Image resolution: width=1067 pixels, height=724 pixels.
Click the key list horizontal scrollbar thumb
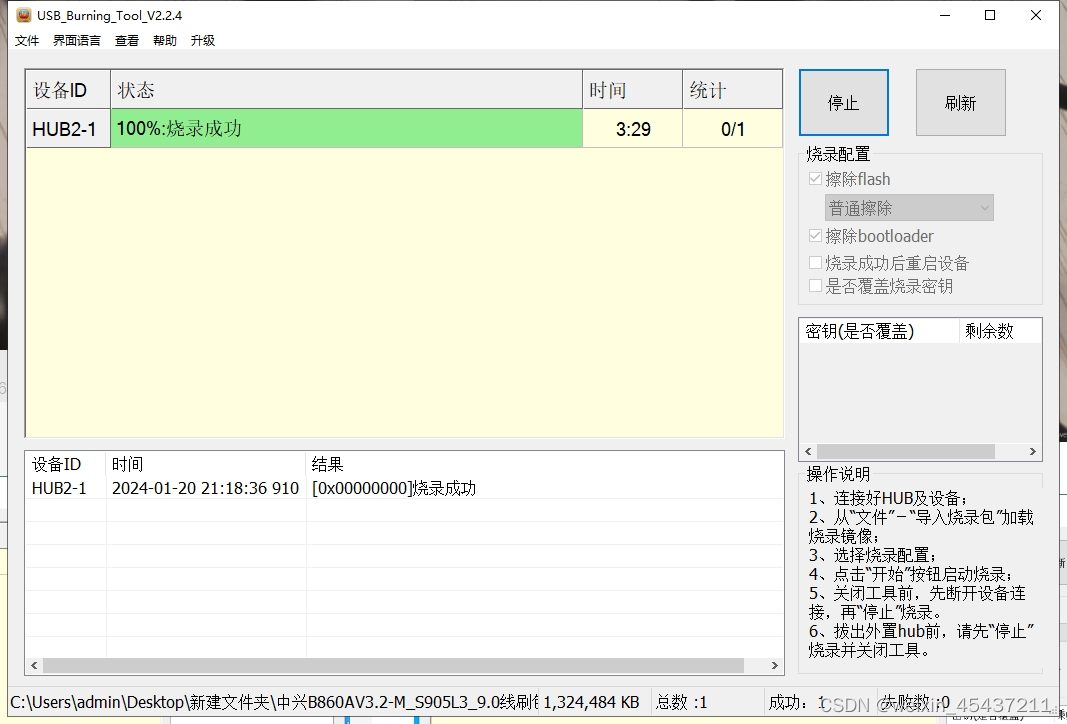906,452
